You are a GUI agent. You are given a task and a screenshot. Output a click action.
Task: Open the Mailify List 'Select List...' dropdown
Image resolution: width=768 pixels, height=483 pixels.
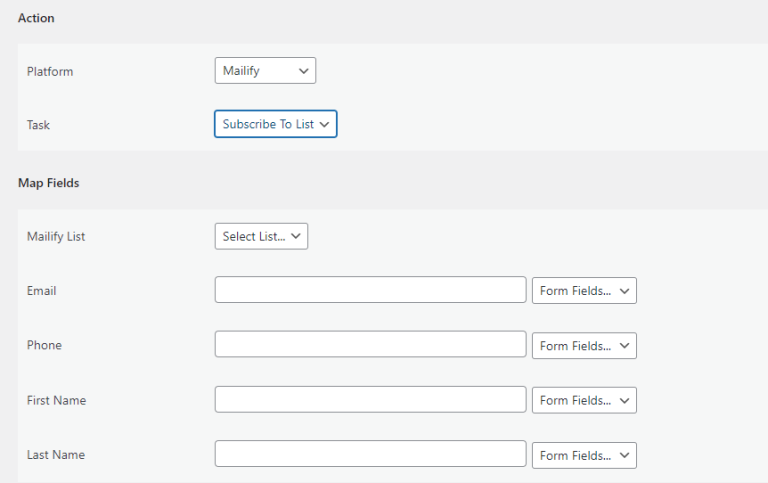coord(261,236)
